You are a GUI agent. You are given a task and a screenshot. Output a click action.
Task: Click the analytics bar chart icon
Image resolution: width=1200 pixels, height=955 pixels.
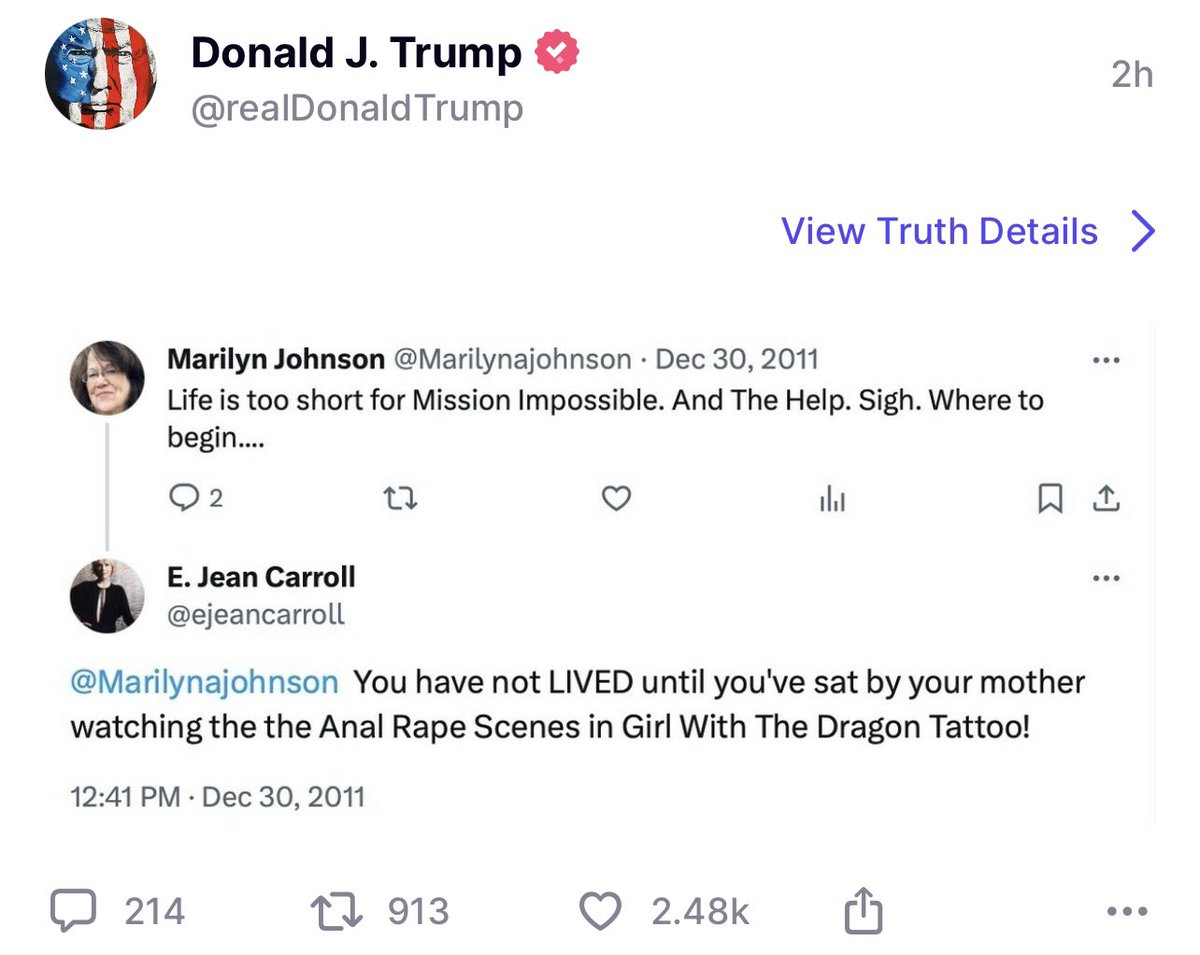coord(832,499)
